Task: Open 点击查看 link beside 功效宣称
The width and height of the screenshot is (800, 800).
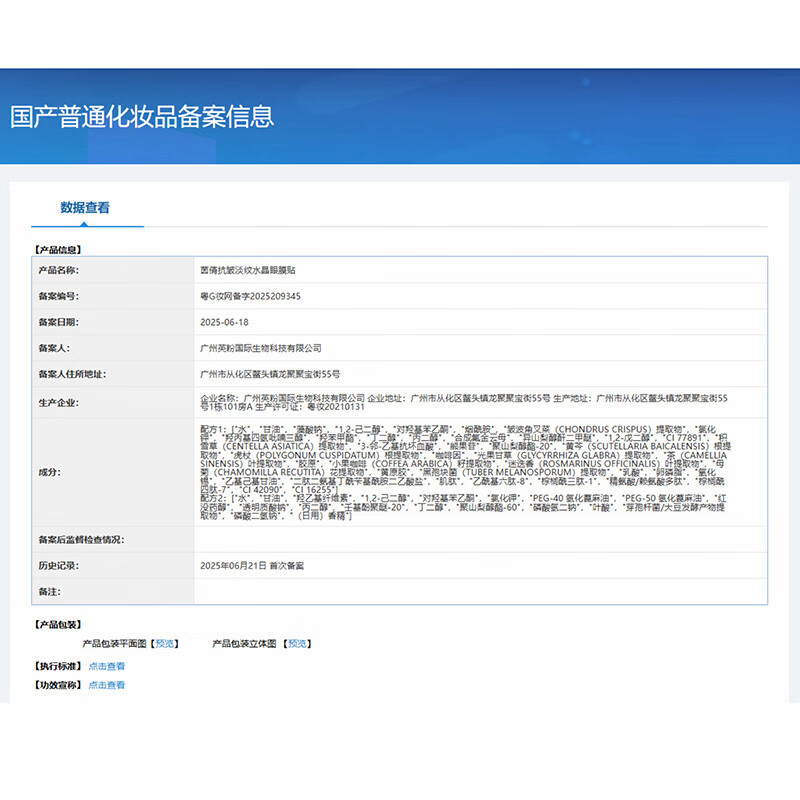Action: click(x=107, y=685)
